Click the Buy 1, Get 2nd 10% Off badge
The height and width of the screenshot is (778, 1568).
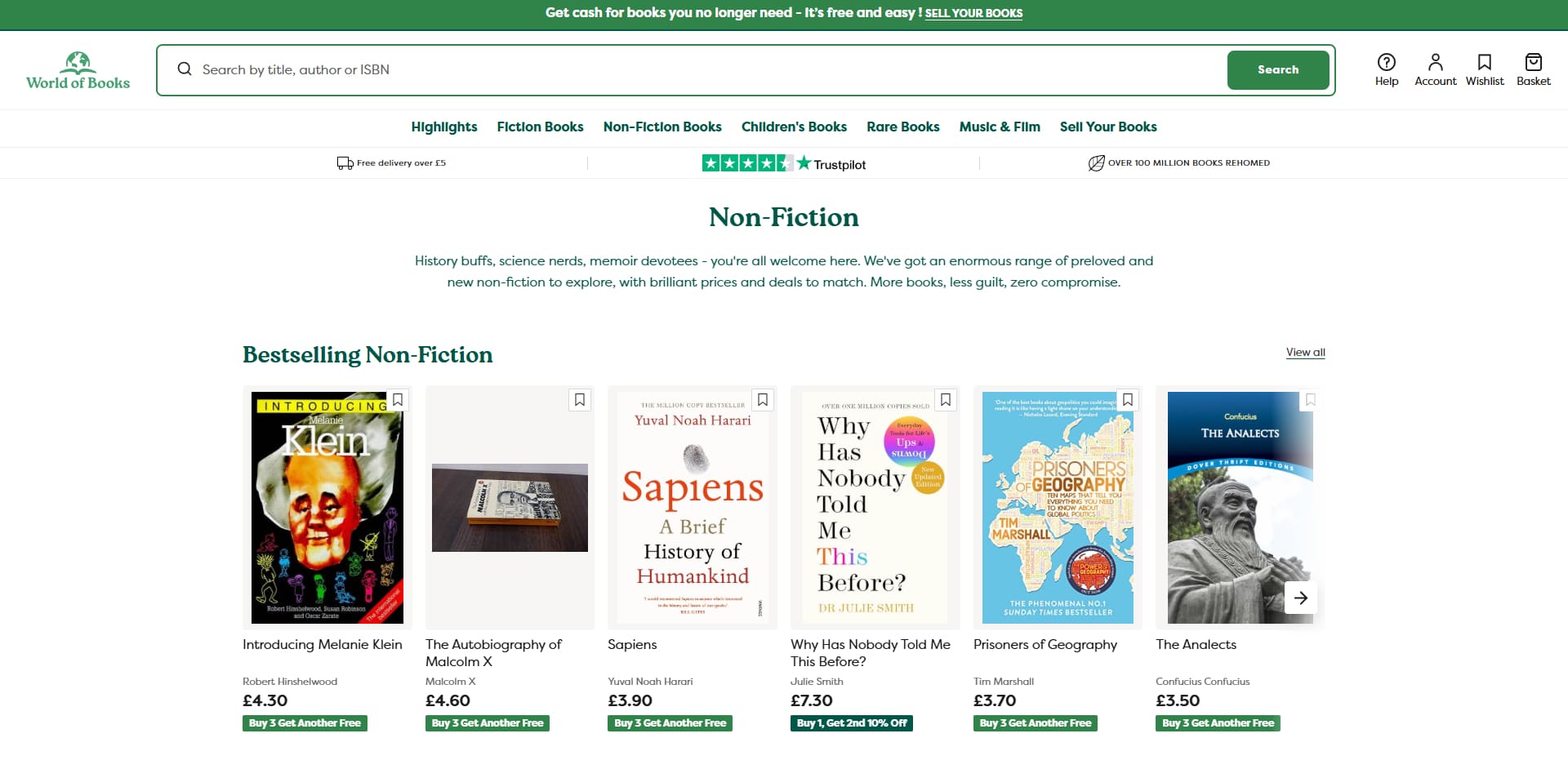tap(852, 723)
